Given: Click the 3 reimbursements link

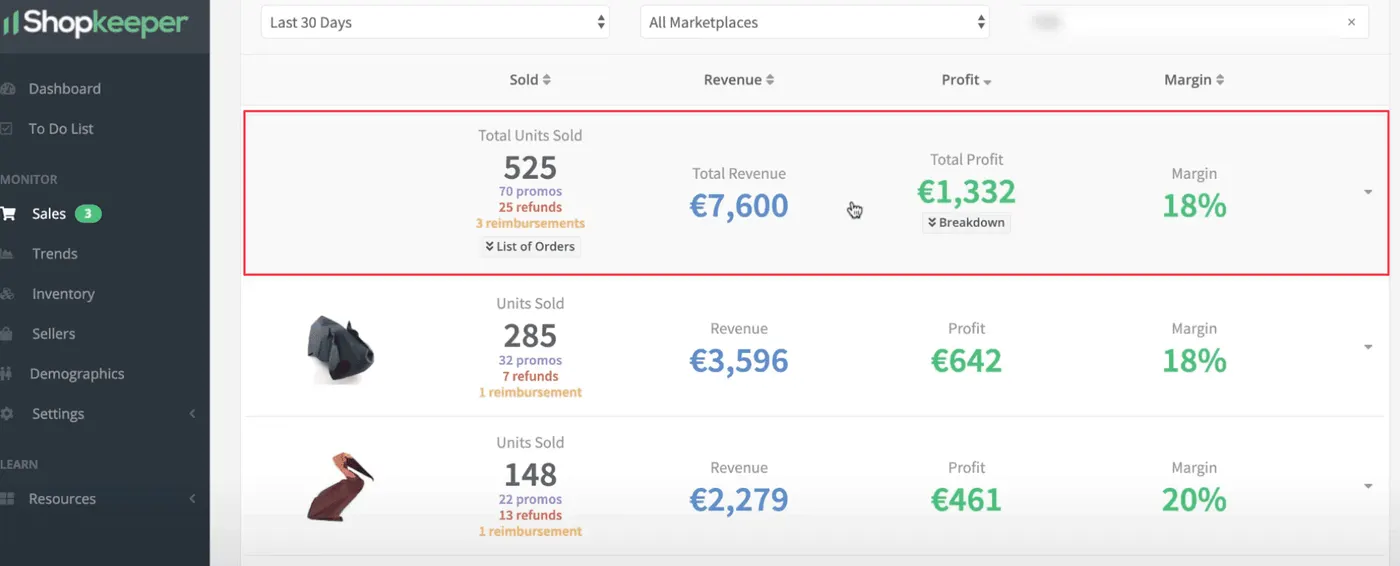Looking at the screenshot, I should 530,223.
